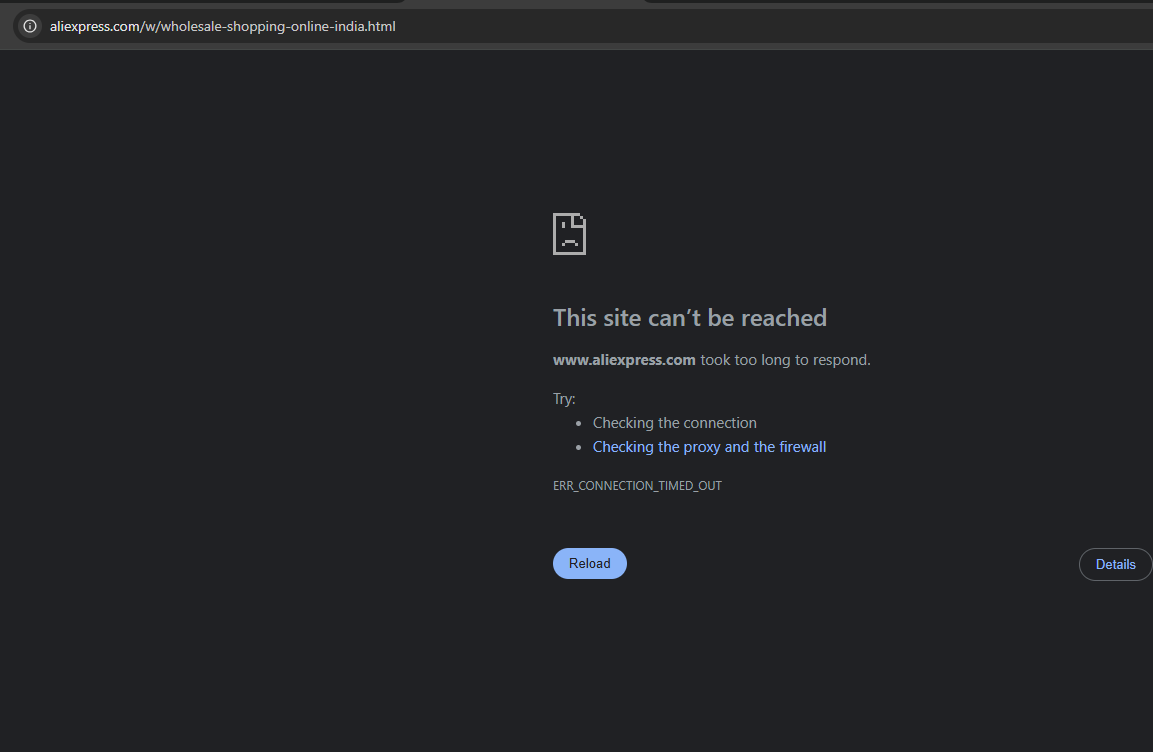Viewport: 1153px width, 752px height.
Task: Click the bold www.aliexpress.com hostname text
Action: coord(624,360)
